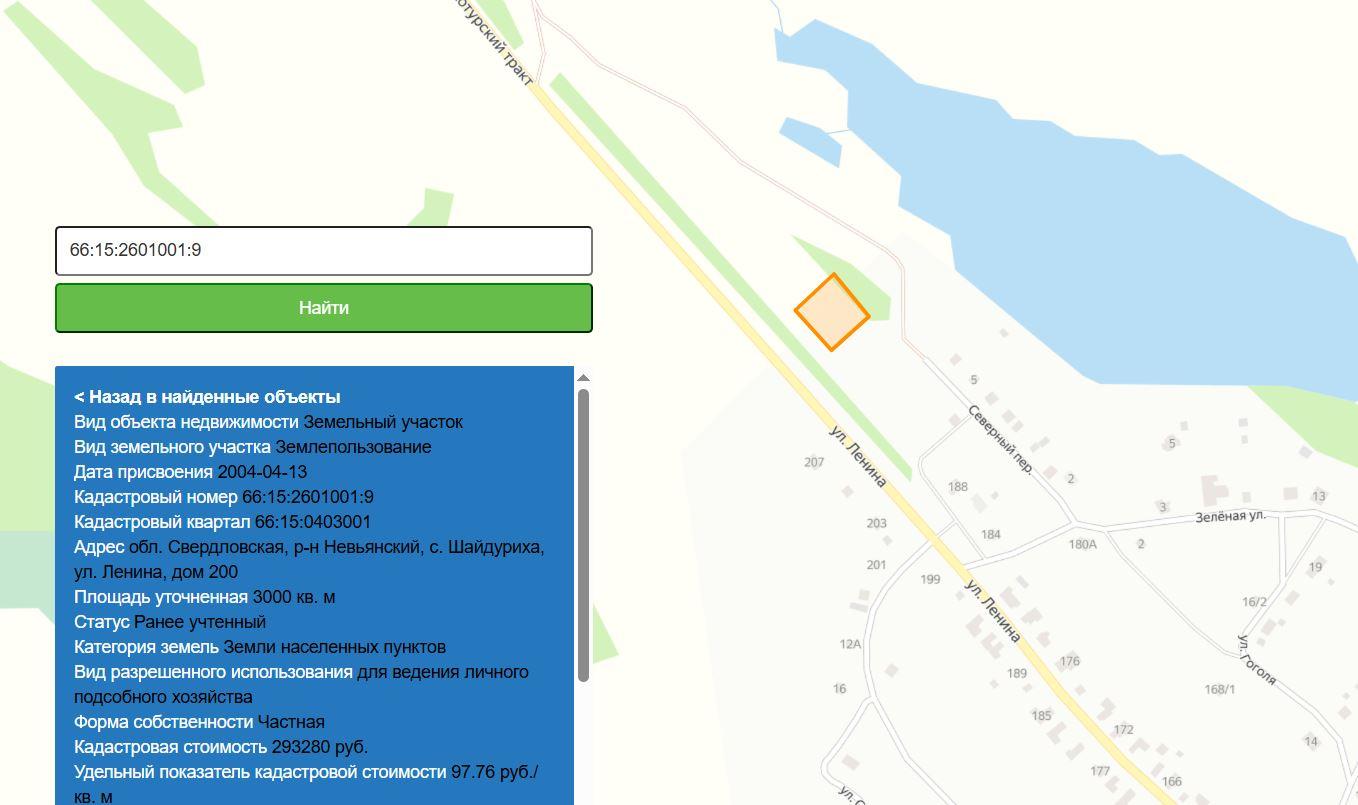Click house number 188 on the map
This screenshot has height=805, width=1358.
click(958, 487)
